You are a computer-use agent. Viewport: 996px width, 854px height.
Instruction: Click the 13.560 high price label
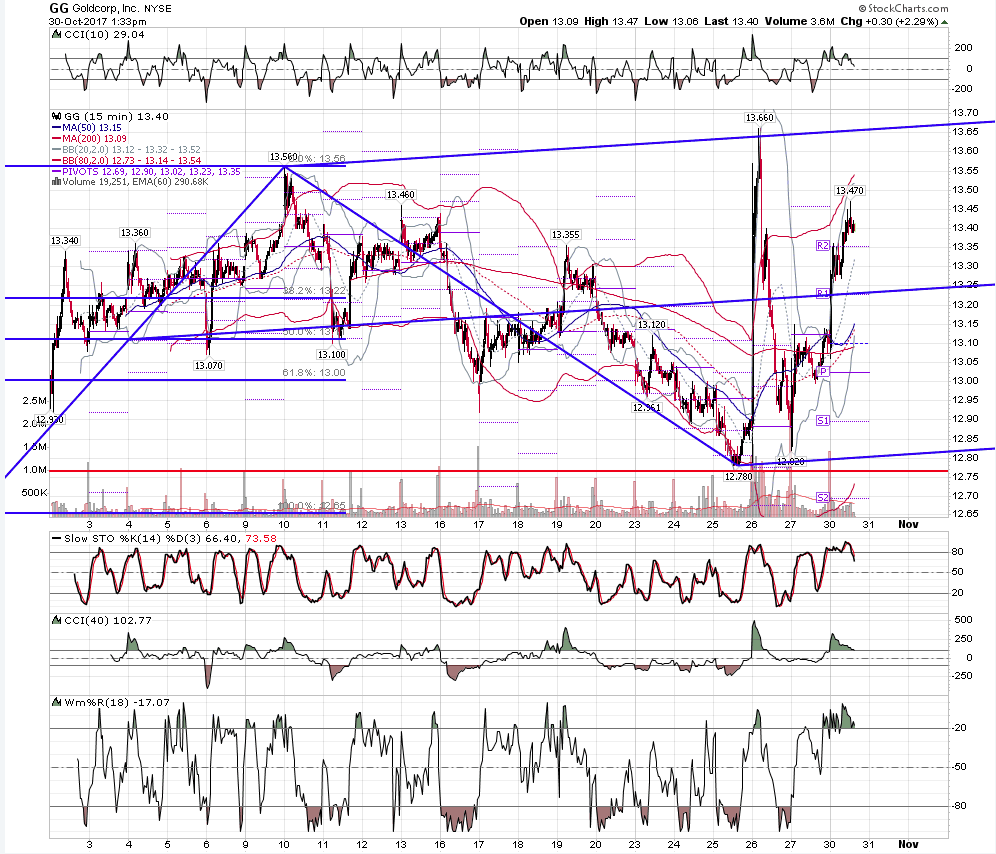tap(283, 156)
